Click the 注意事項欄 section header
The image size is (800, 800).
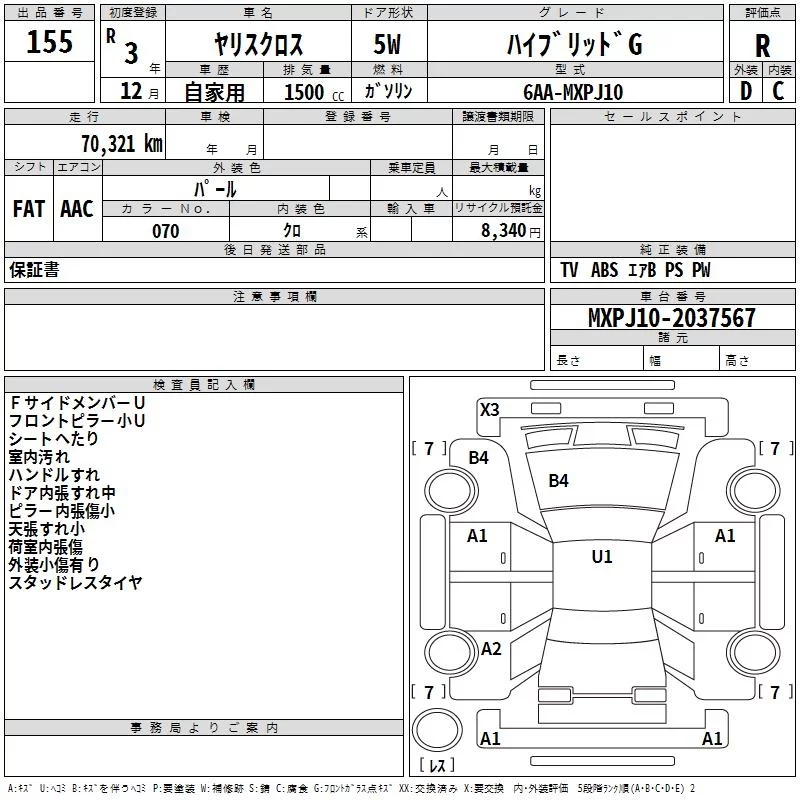[x=274, y=296]
